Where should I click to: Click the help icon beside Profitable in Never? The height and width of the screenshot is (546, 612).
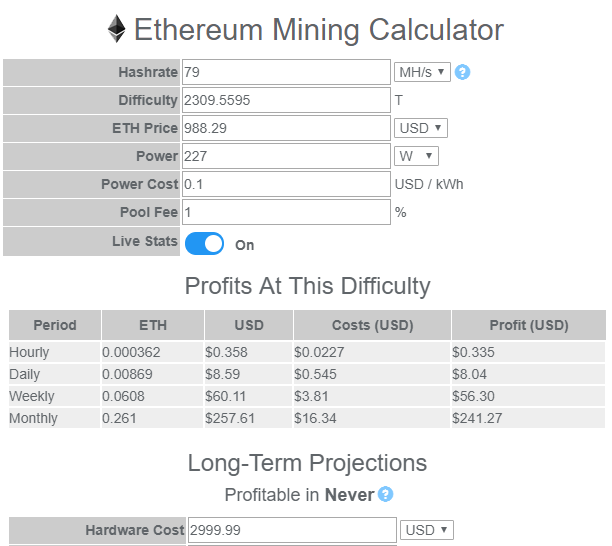[x=385, y=494]
